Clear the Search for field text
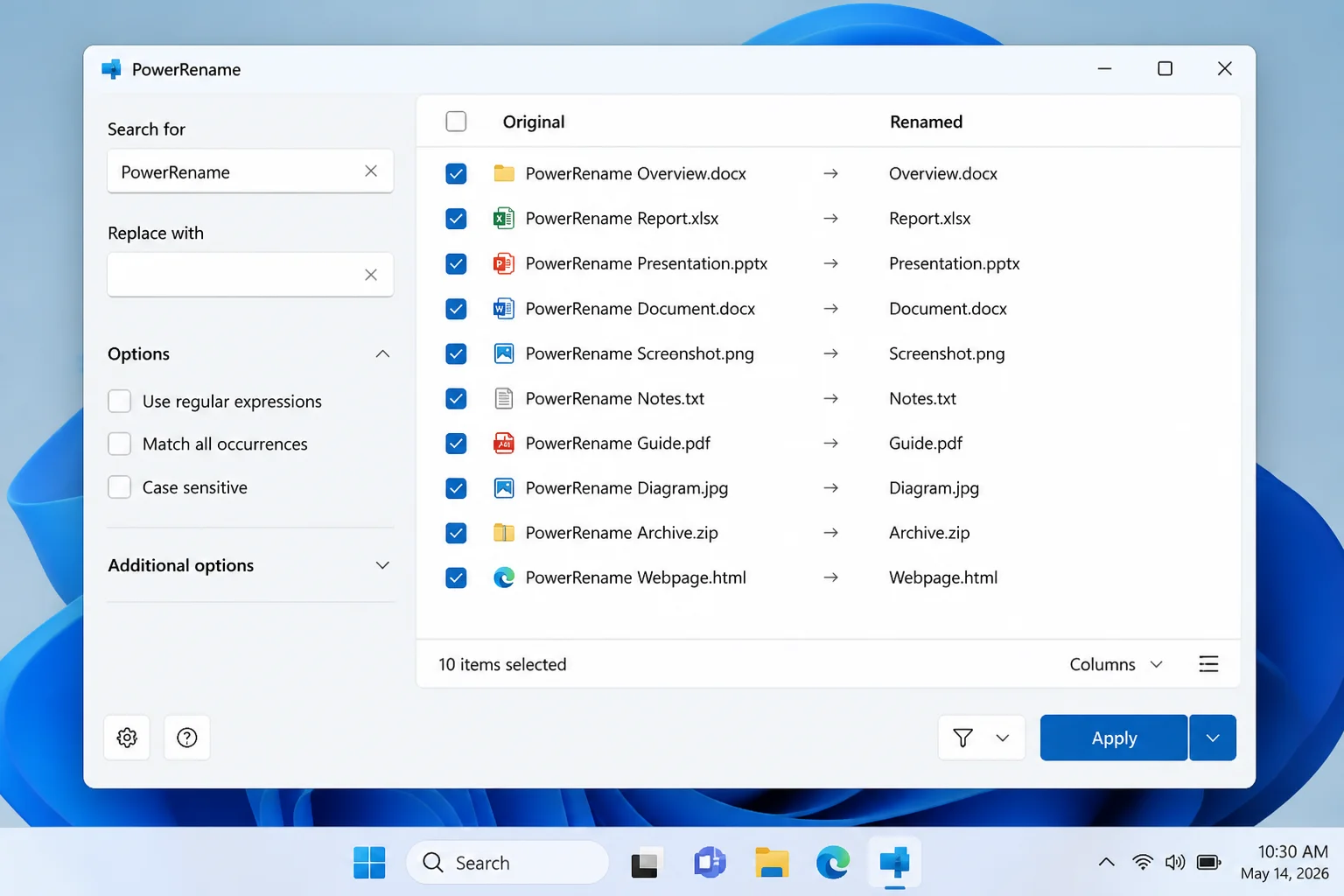The height and width of the screenshot is (896, 1344). tap(371, 171)
